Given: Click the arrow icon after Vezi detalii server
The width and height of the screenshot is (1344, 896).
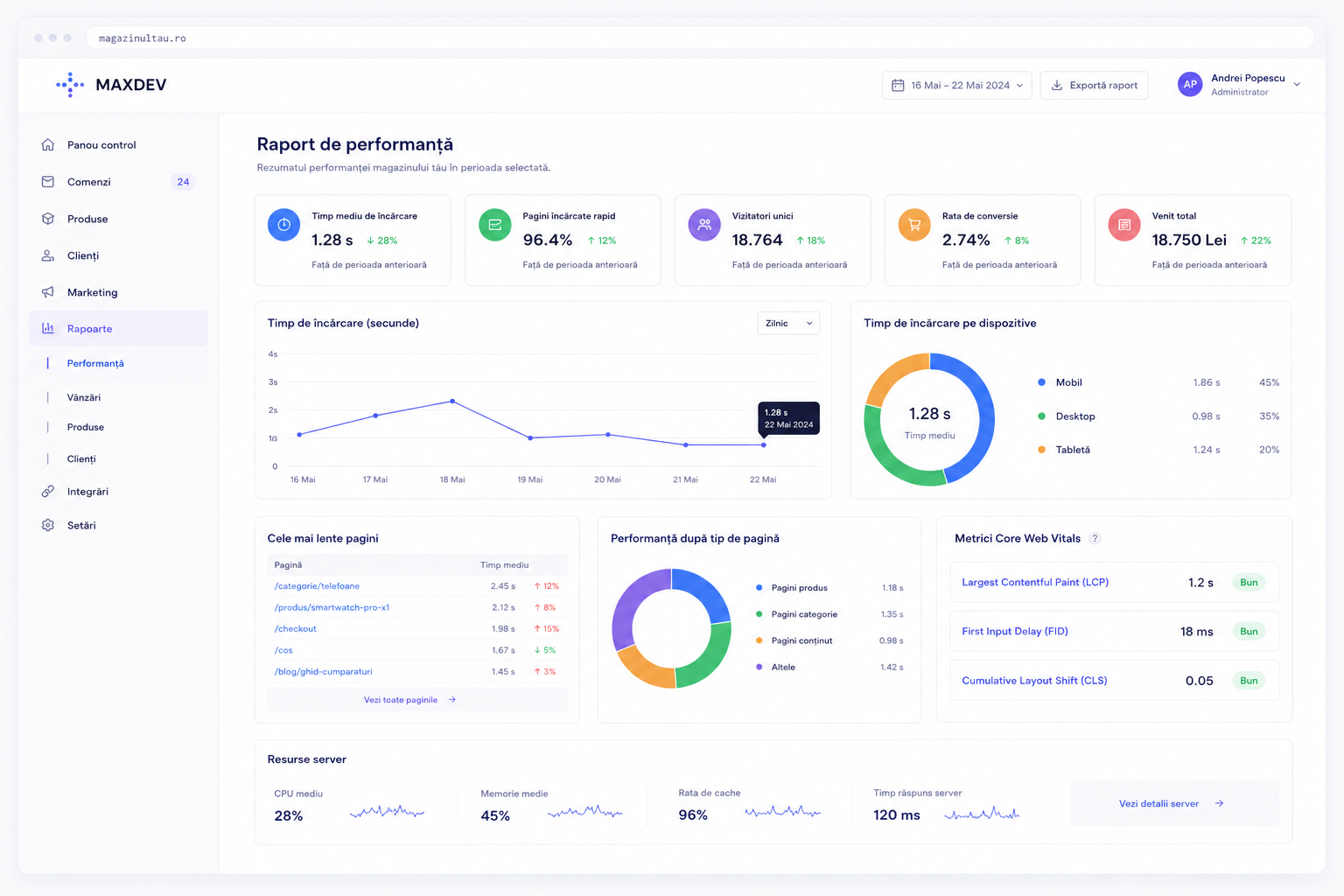Looking at the screenshot, I should coord(1219,803).
